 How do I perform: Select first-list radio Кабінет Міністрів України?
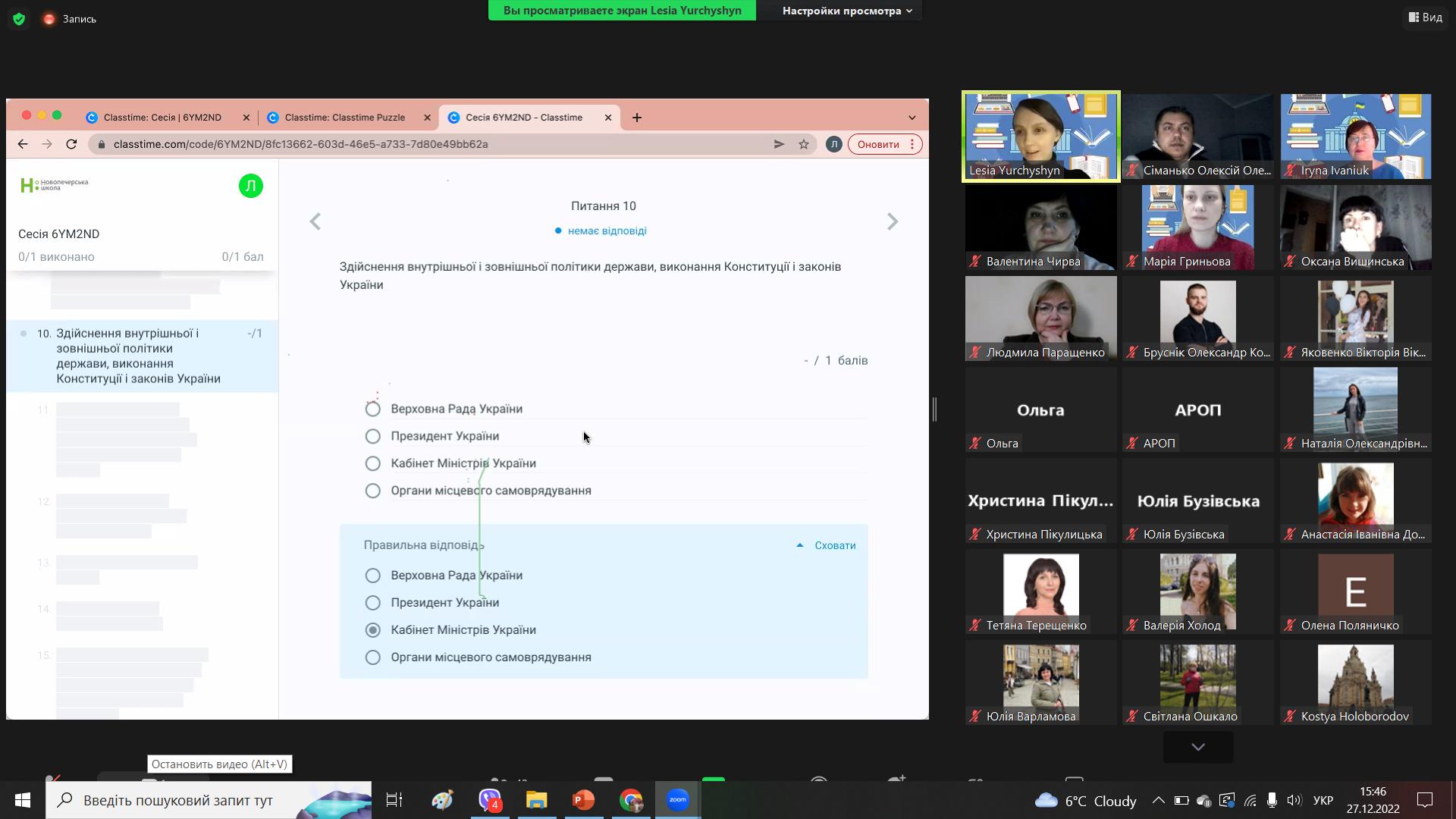[372, 463]
